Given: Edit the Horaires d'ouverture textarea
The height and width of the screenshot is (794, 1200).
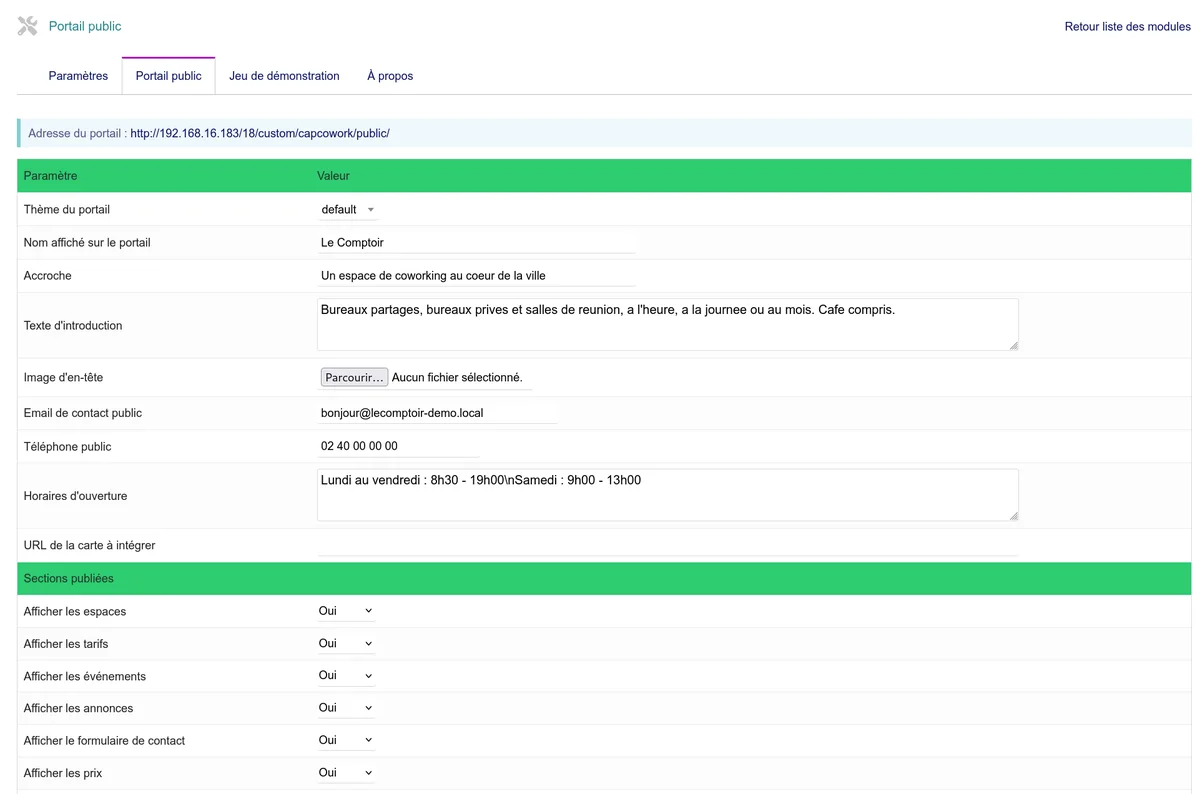Looking at the screenshot, I should click(668, 495).
